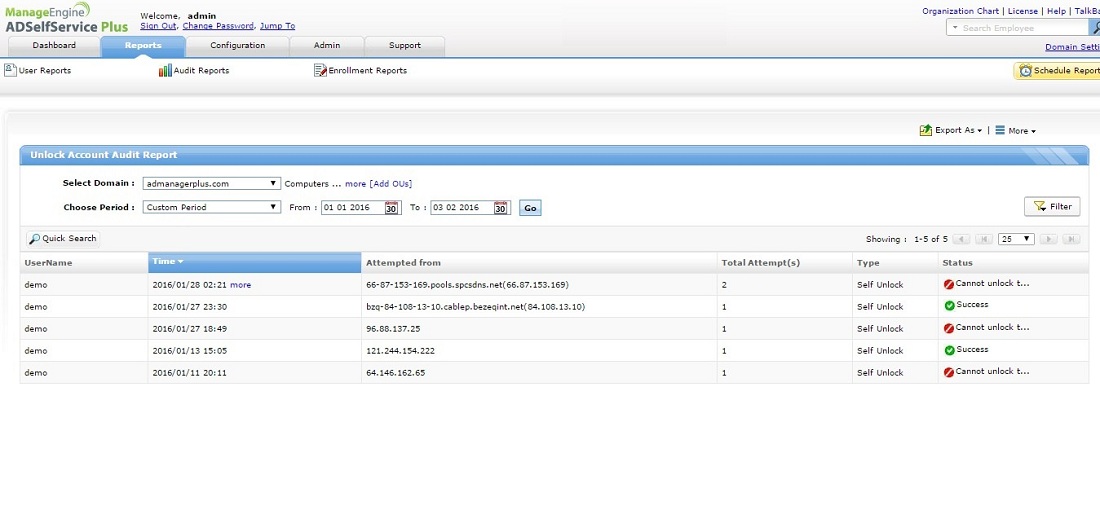This screenshot has height=510, width=1100.
Task: Open the Select Domain dropdown
Action: coord(211,184)
